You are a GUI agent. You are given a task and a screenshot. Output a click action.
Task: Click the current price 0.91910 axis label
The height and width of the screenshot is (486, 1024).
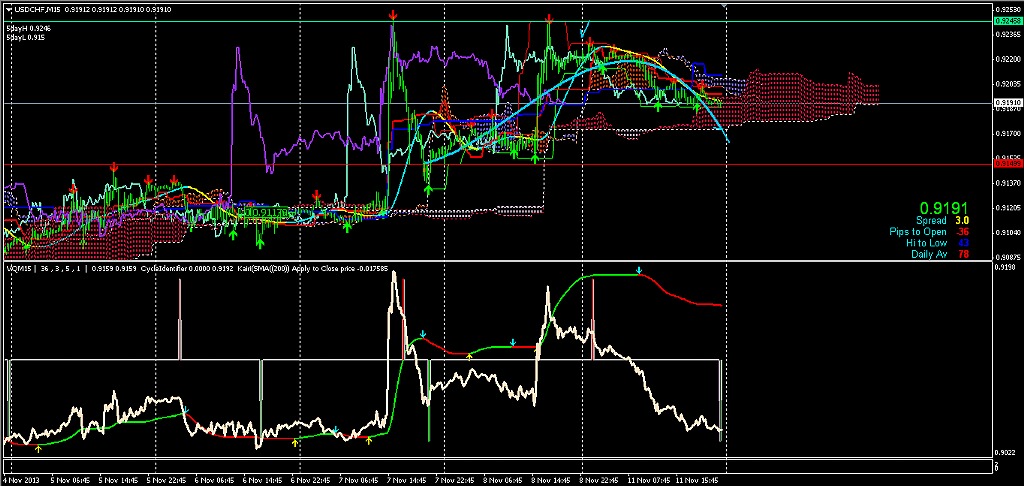tap(1007, 103)
